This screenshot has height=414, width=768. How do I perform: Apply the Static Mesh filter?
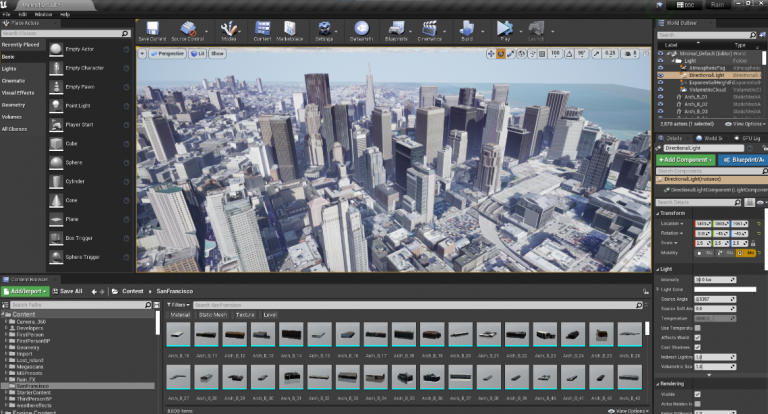[213, 315]
